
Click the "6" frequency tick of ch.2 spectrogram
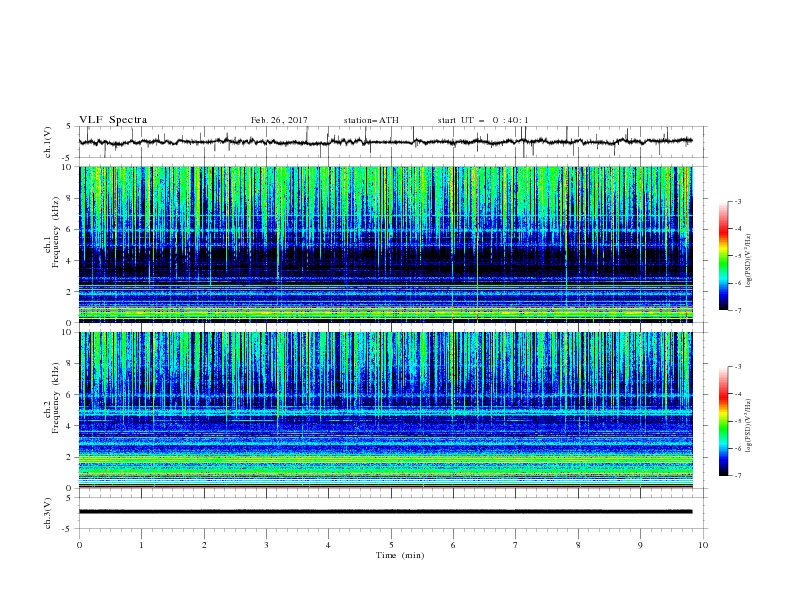[x=71, y=395]
